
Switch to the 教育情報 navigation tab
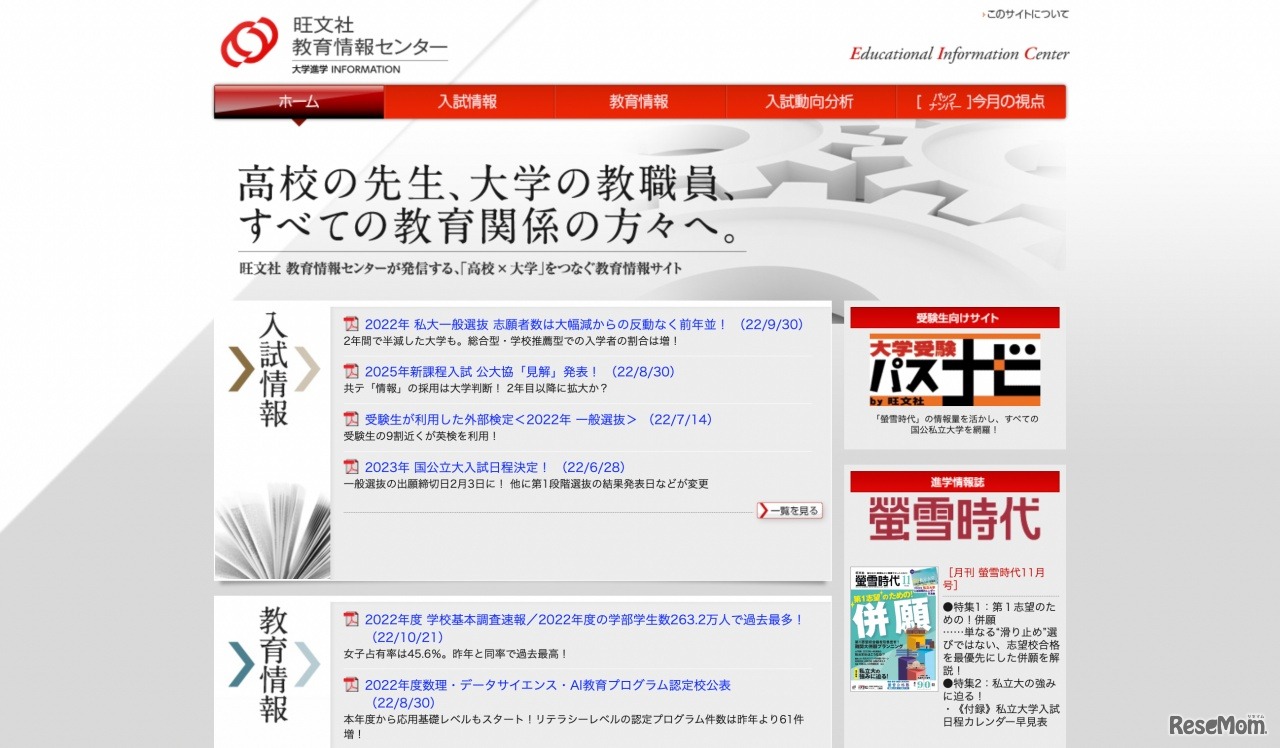coord(640,101)
